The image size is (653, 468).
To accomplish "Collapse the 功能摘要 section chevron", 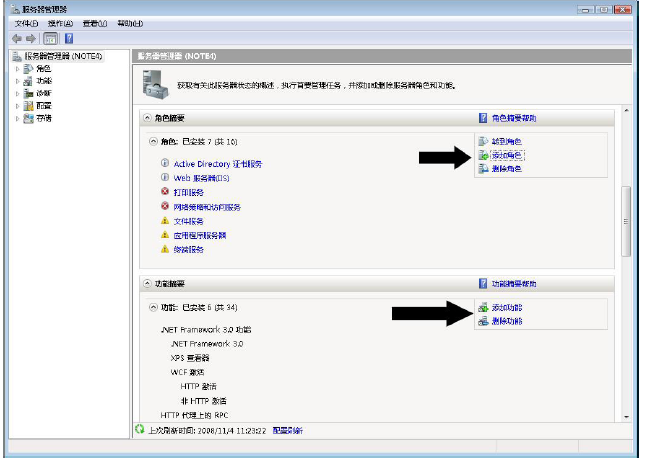I will click(147, 284).
